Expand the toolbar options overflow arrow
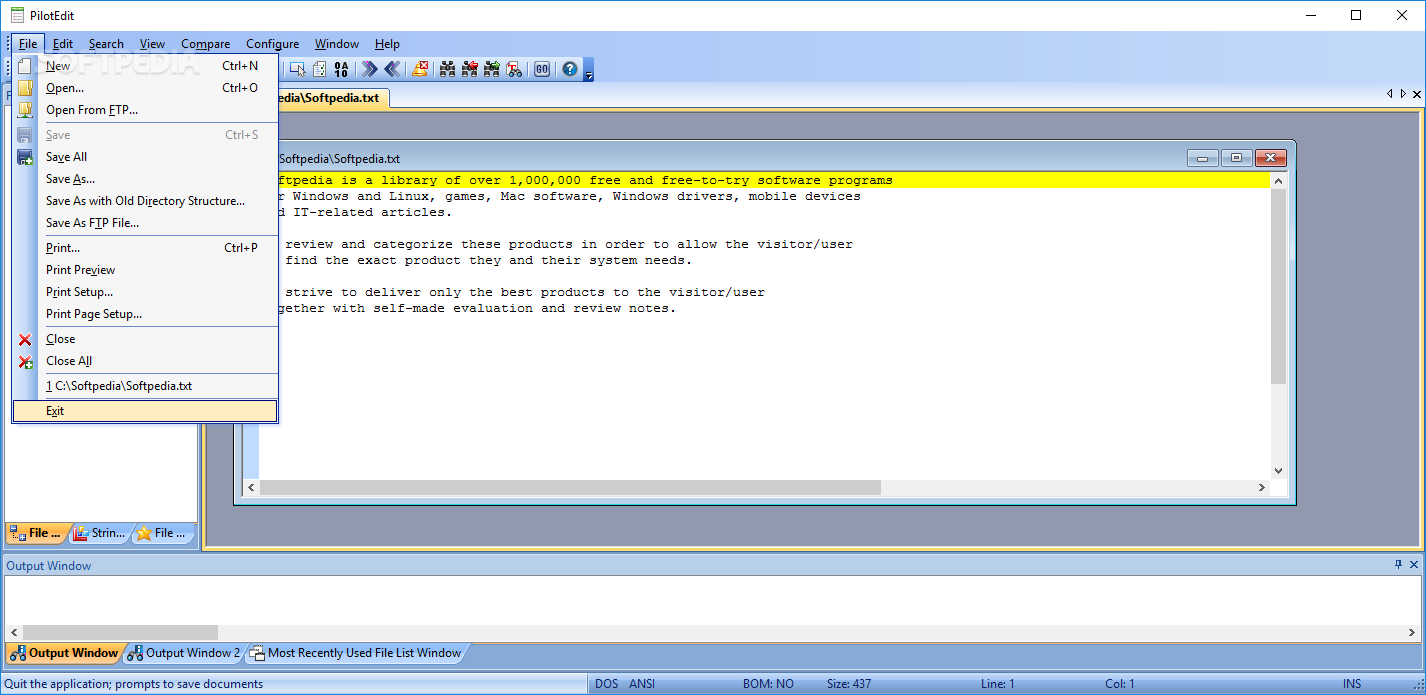 coord(588,72)
